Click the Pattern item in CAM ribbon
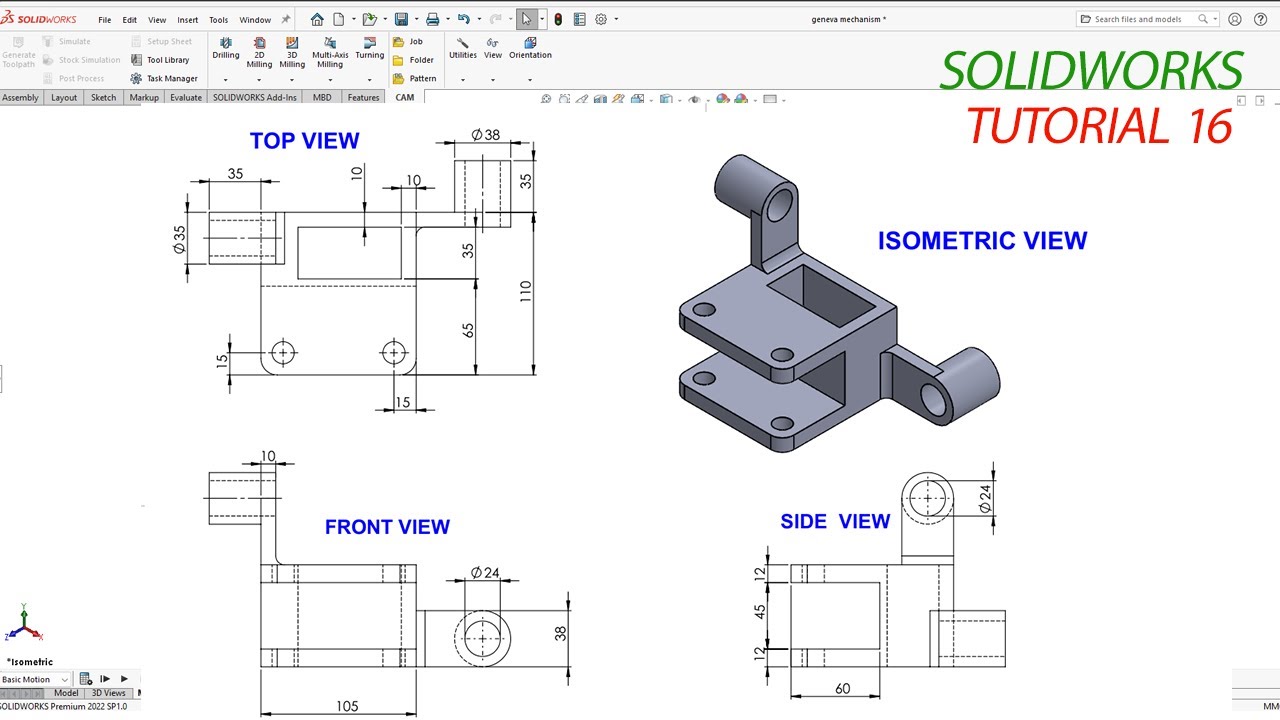This screenshot has height=720, width=1280. (x=414, y=78)
